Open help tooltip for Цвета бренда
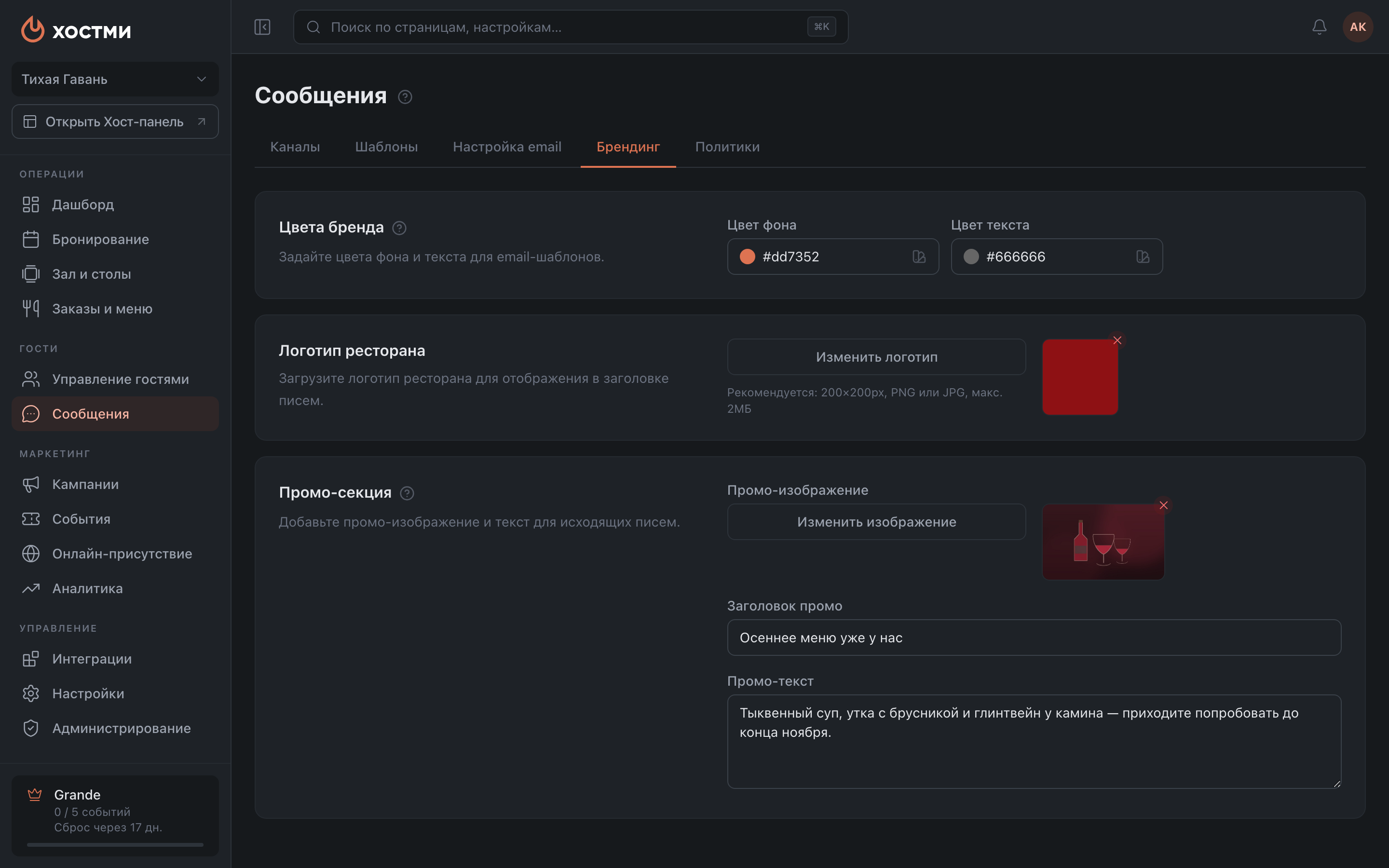The height and width of the screenshot is (868, 1389). [399, 228]
